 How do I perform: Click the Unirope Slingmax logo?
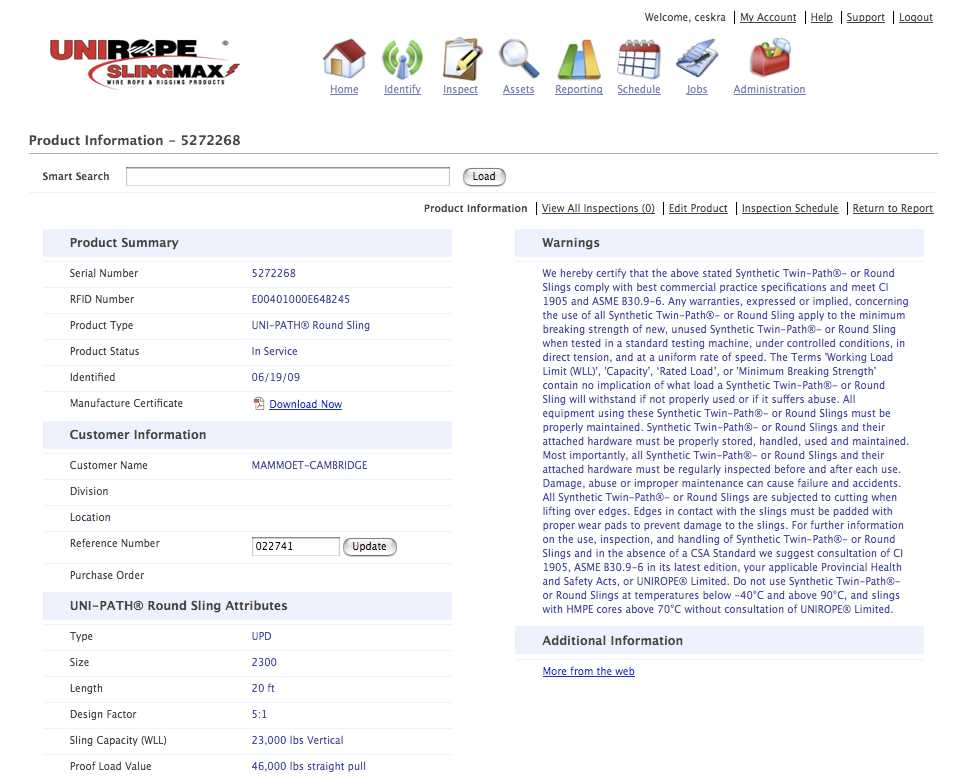(x=144, y=62)
